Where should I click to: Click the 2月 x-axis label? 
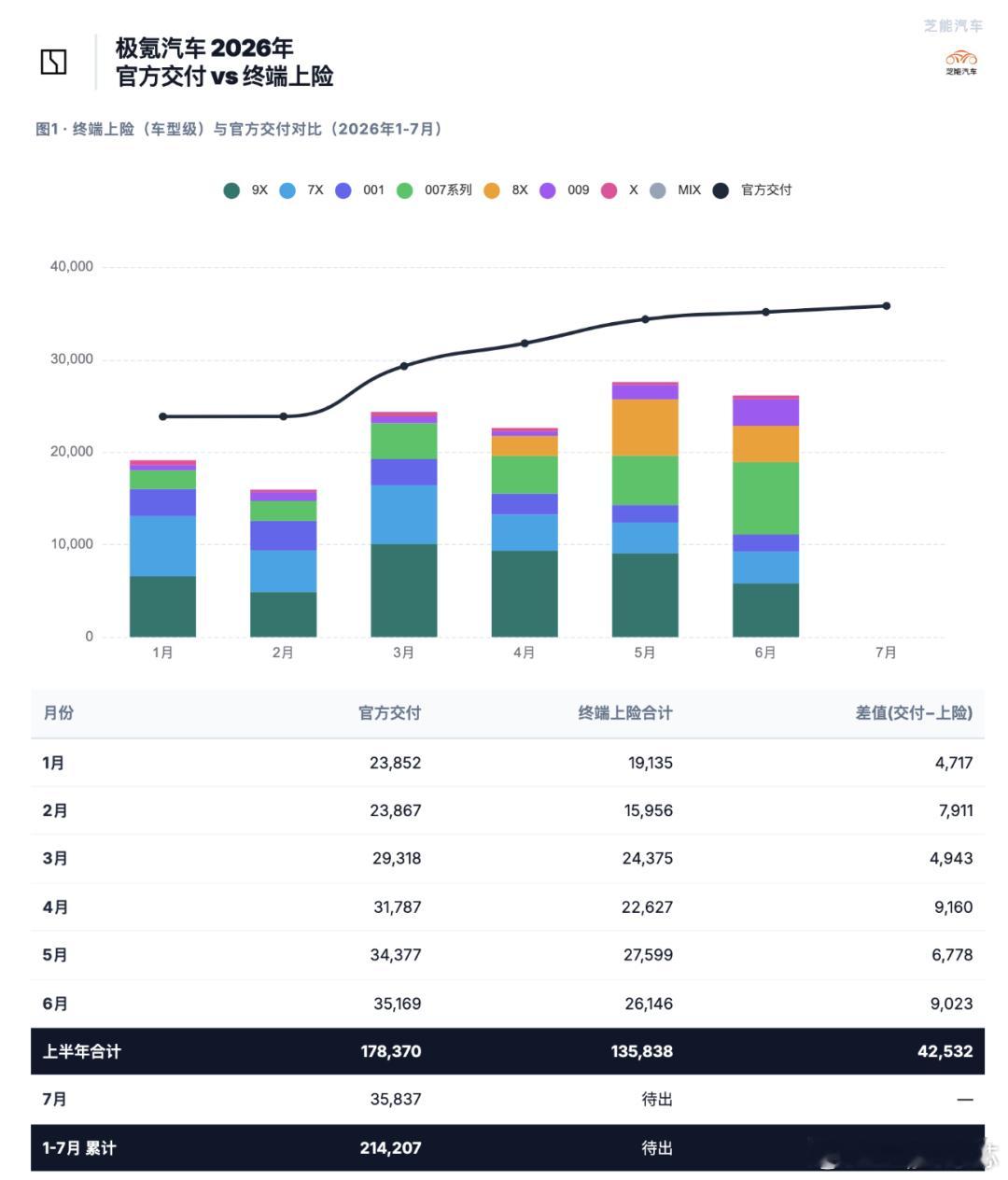click(x=283, y=653)
